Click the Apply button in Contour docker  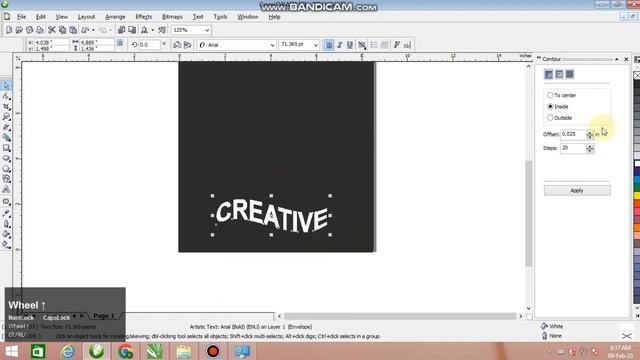point(577,191)
